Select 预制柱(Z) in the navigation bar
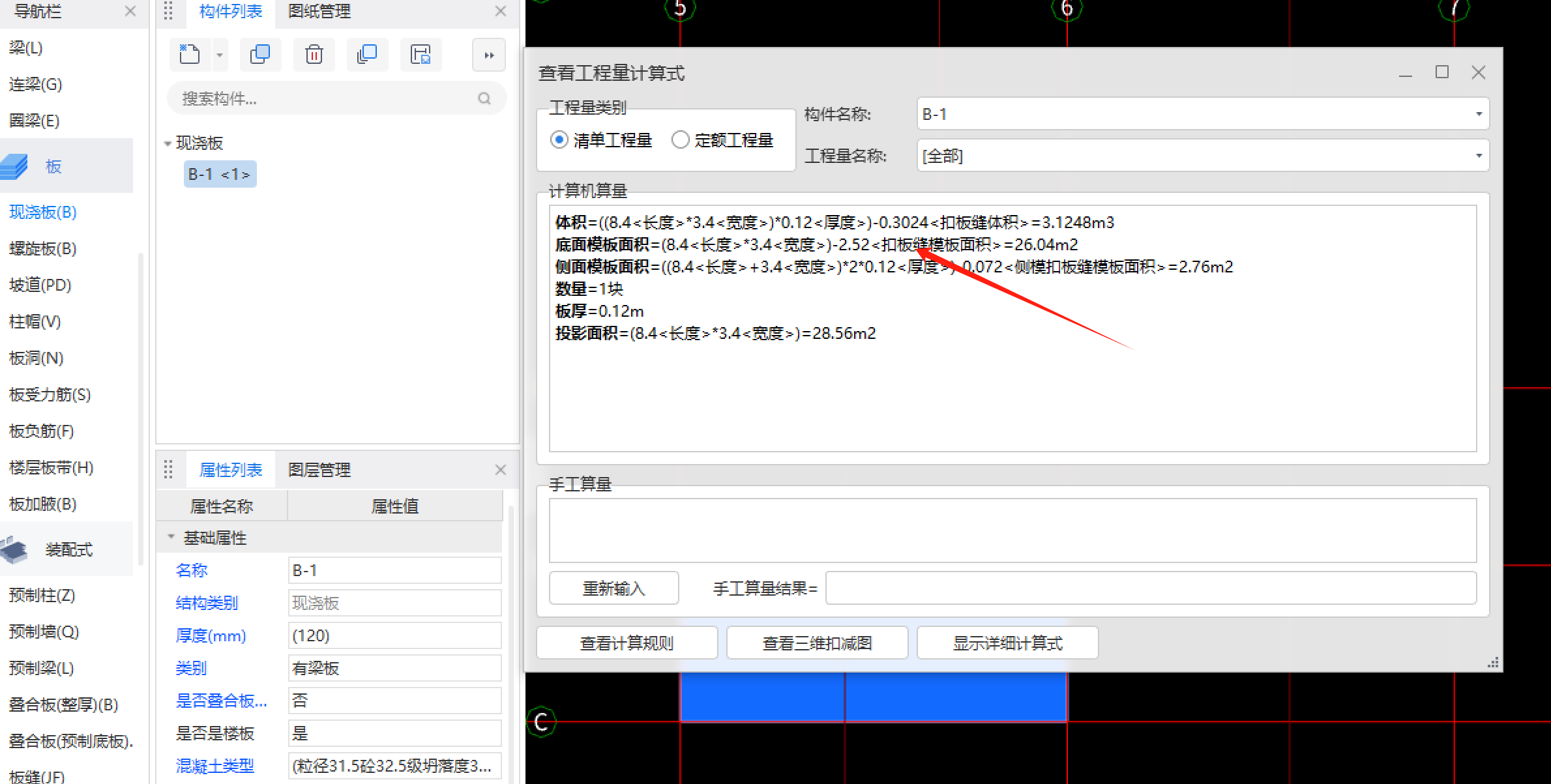The image size is (1551, 784). click(42, 595)
